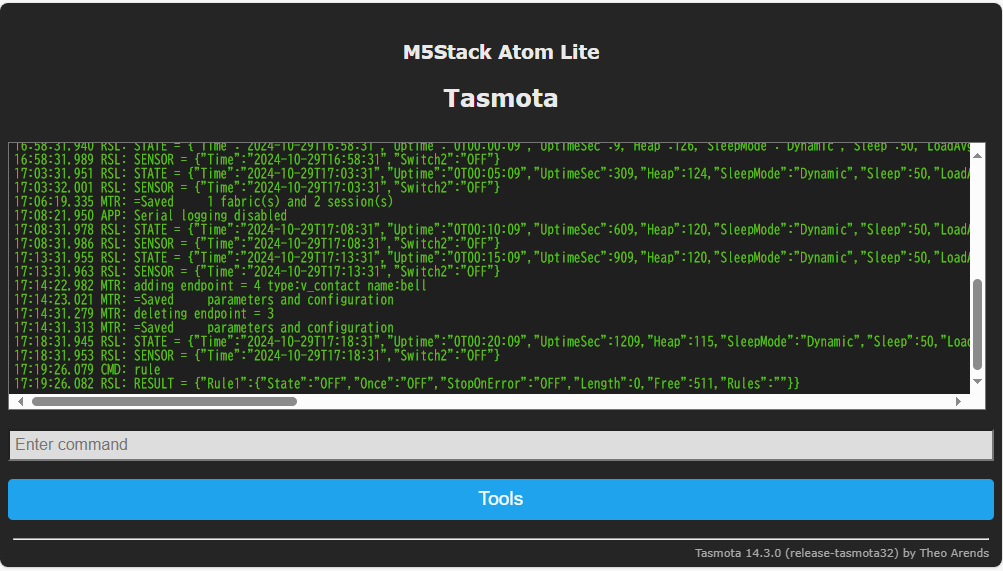Click the M5Stack Atom Lite heading
This screenshot has width=1003, height=571.
501,52
